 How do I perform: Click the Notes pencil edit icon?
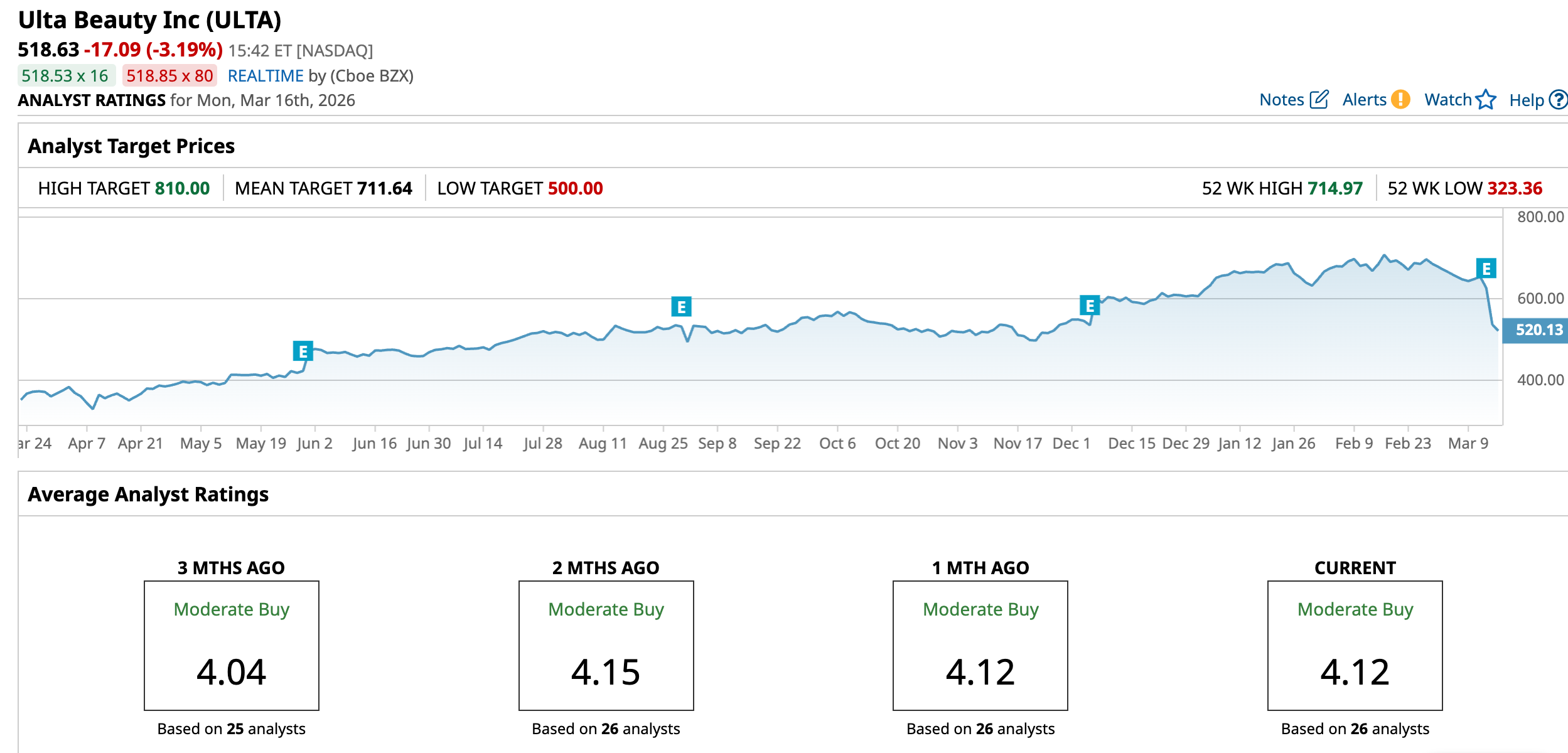[1319, 100]
